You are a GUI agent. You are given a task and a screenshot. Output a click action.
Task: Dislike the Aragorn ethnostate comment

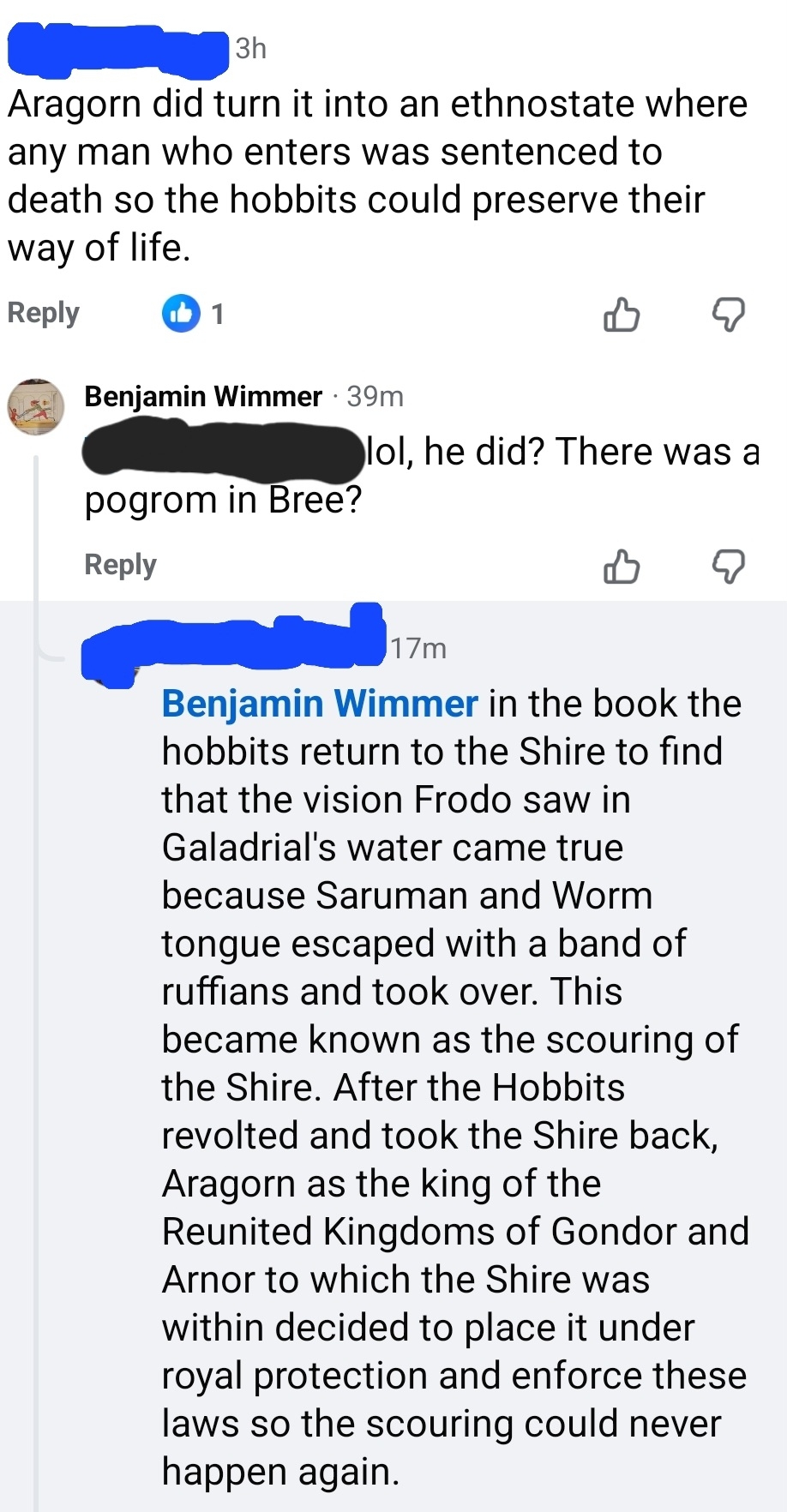728,315
